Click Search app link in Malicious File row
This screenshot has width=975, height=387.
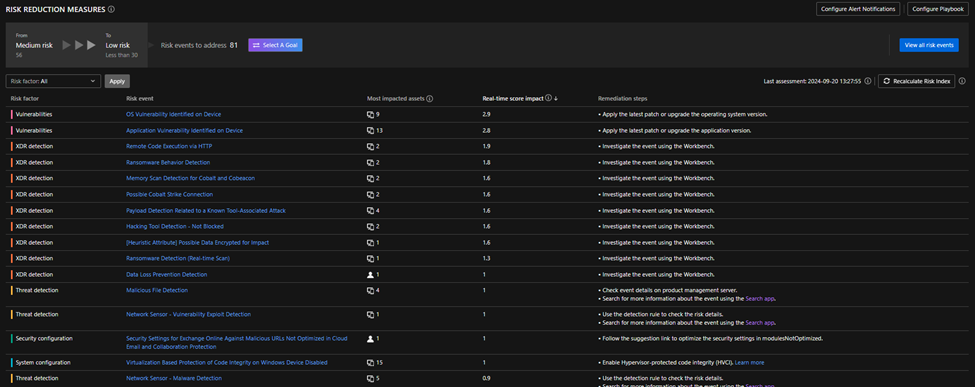coord(760,299)
